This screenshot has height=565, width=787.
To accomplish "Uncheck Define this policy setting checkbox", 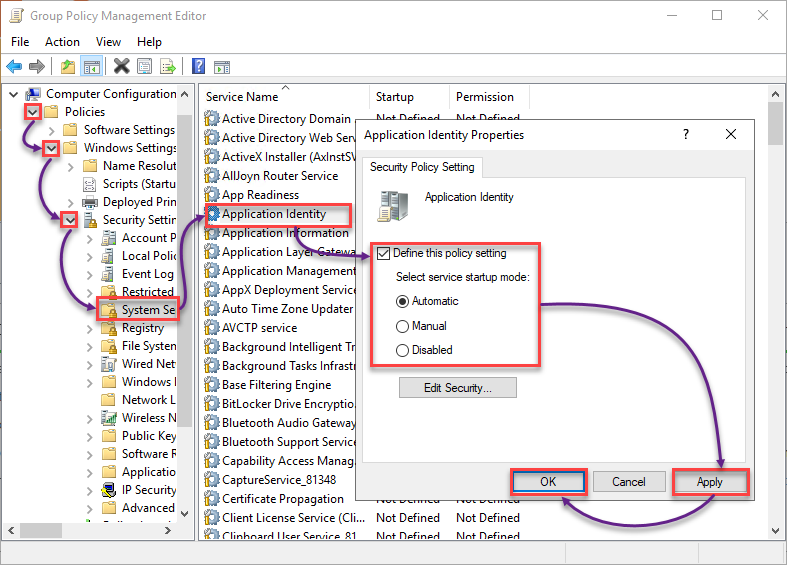I will coord(383,253).
